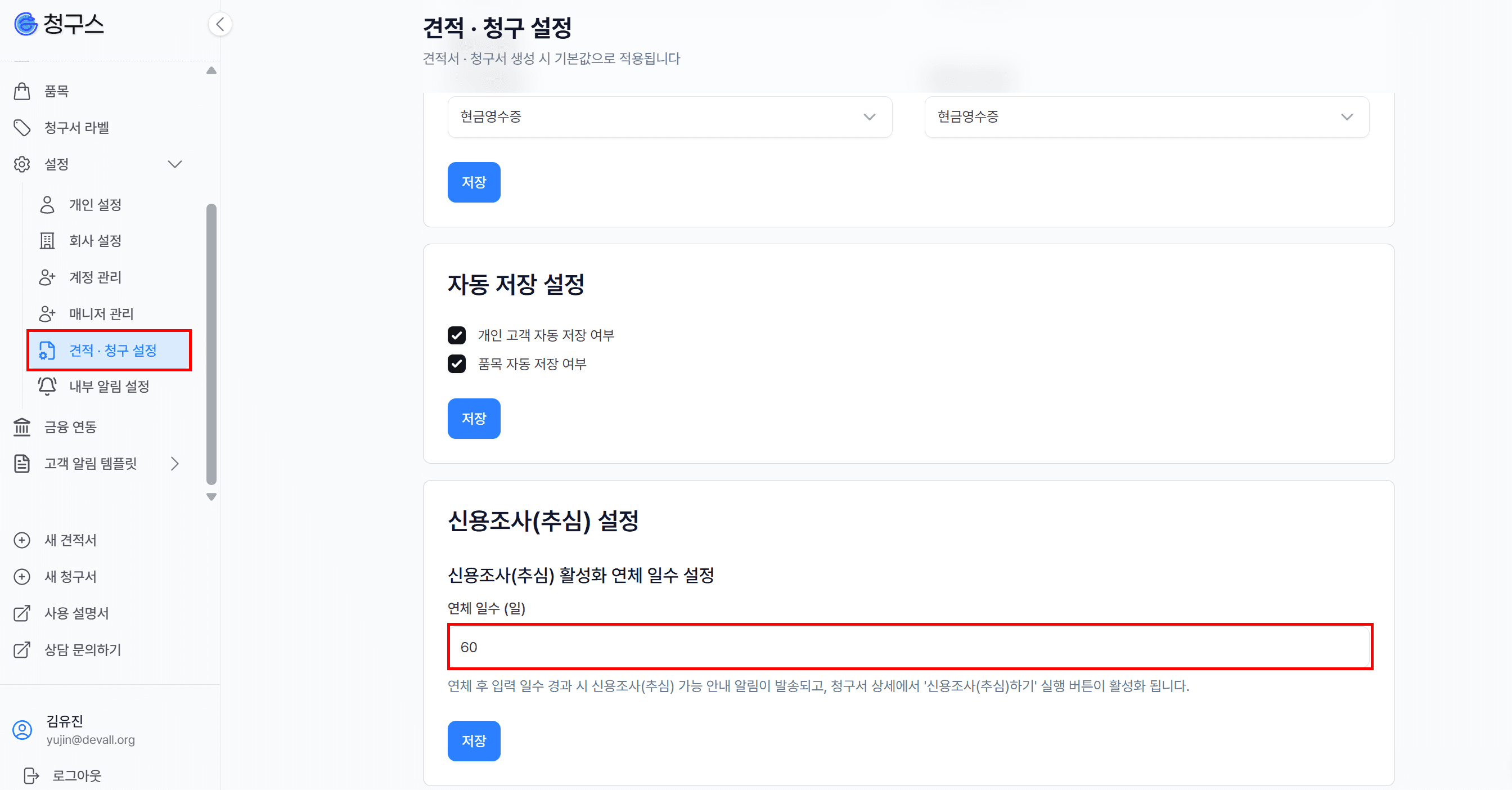This screenshot has height=790, width=1512.
Task: Click the 회사 설정 building icon
Action: tap(47, 241)
